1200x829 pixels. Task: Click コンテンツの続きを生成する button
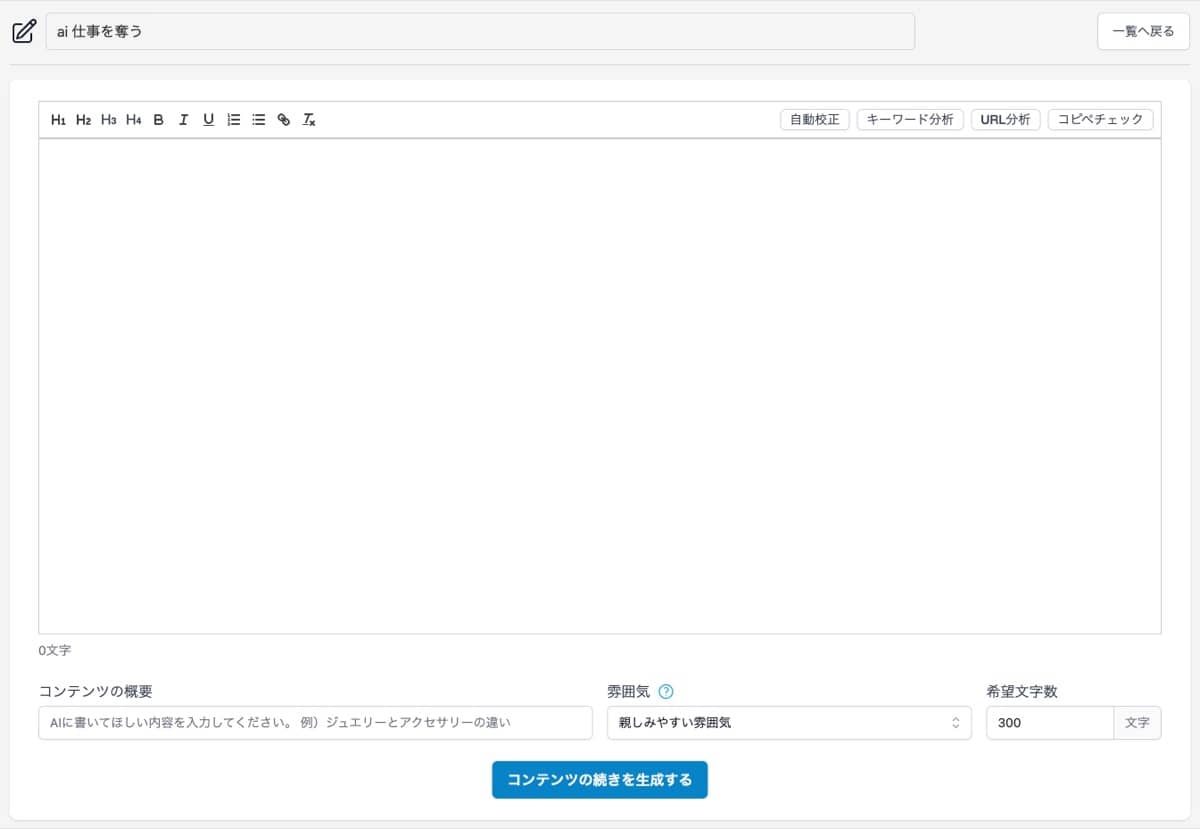[x=599, y=779]
